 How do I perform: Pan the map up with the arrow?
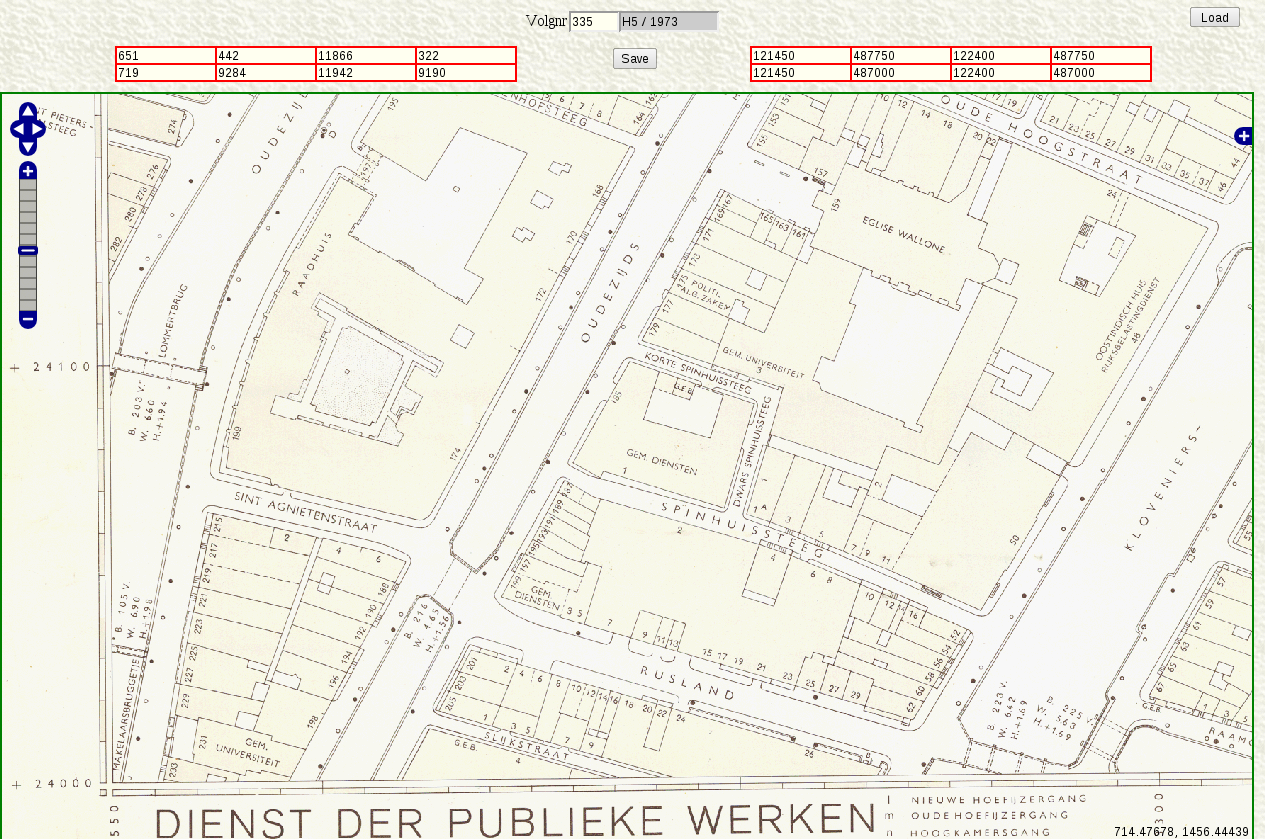(x=28, y=111)
